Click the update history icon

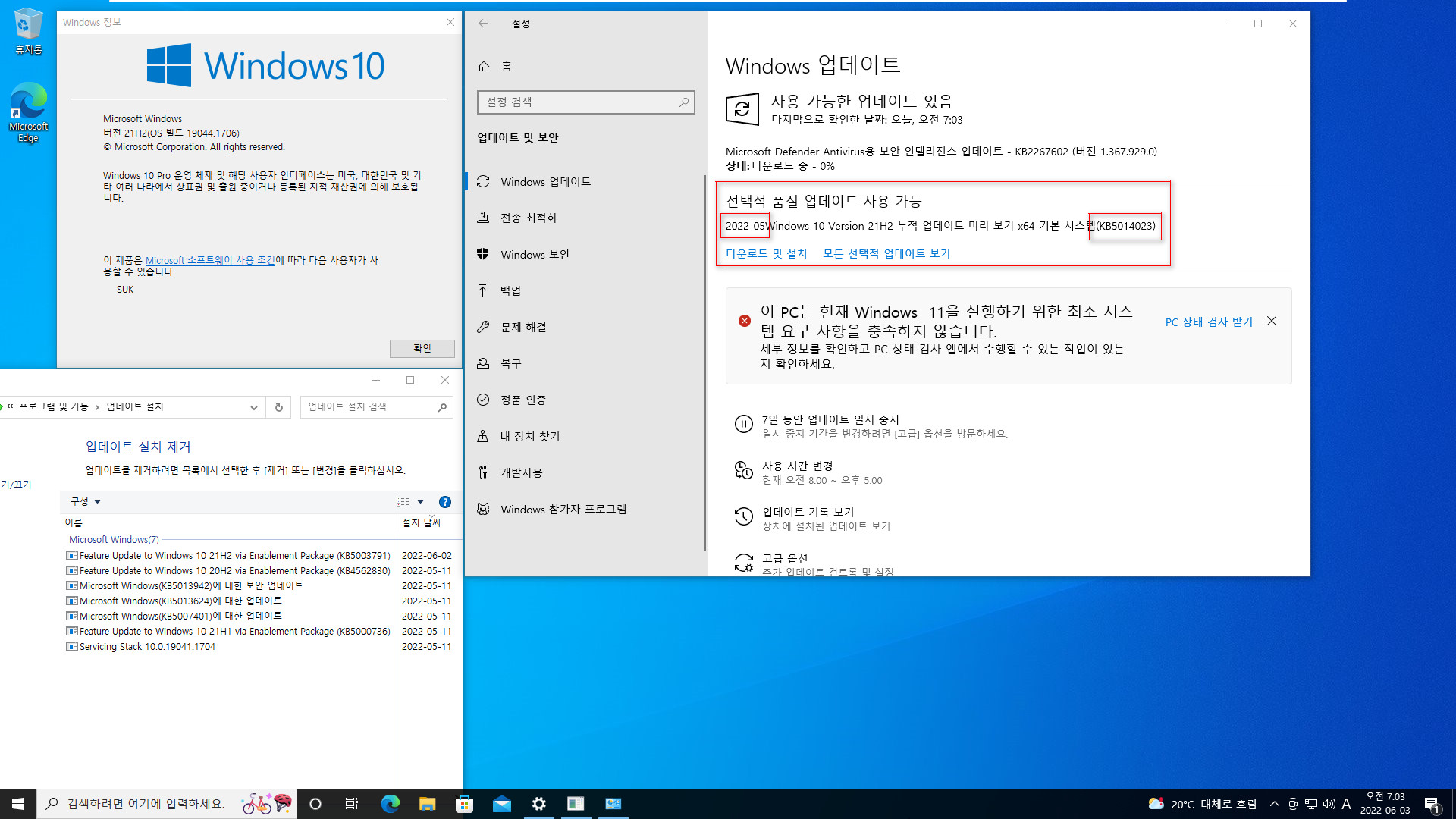point(743,517)
